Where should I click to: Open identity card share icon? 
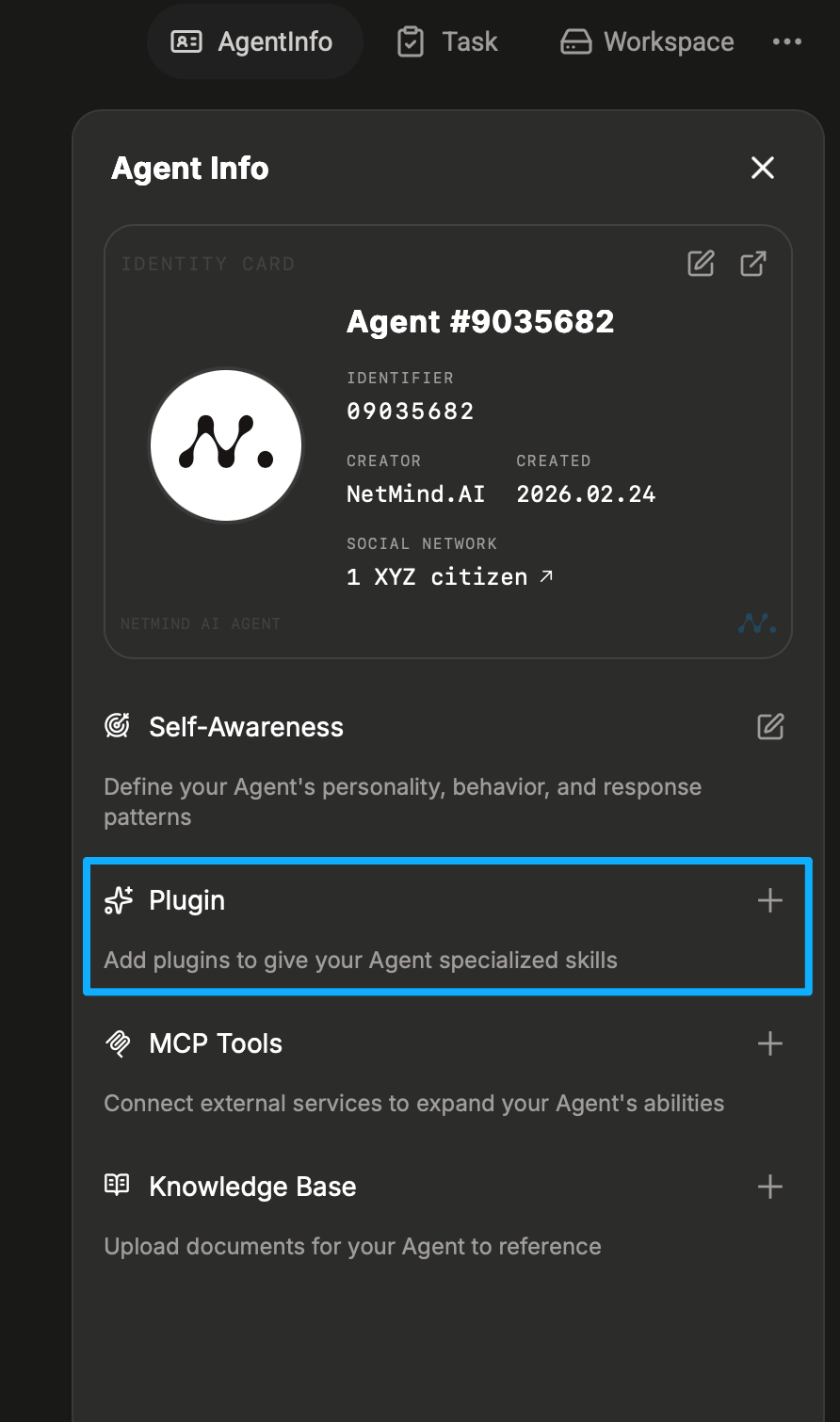point(753,264)
